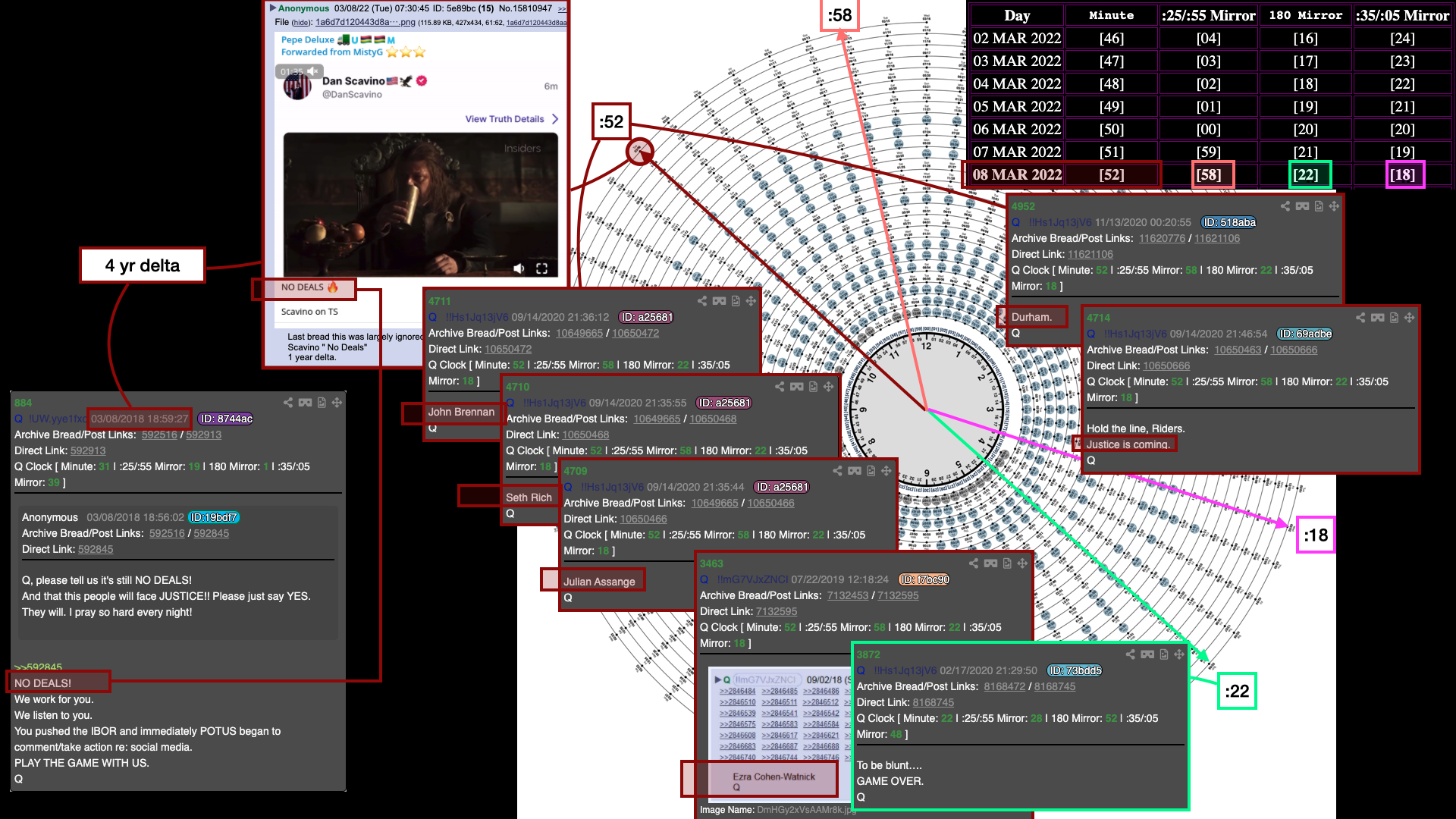Click VR goggles icon on post 3872
Viewport: 1456px width, 819px height.
(1147, 654)
